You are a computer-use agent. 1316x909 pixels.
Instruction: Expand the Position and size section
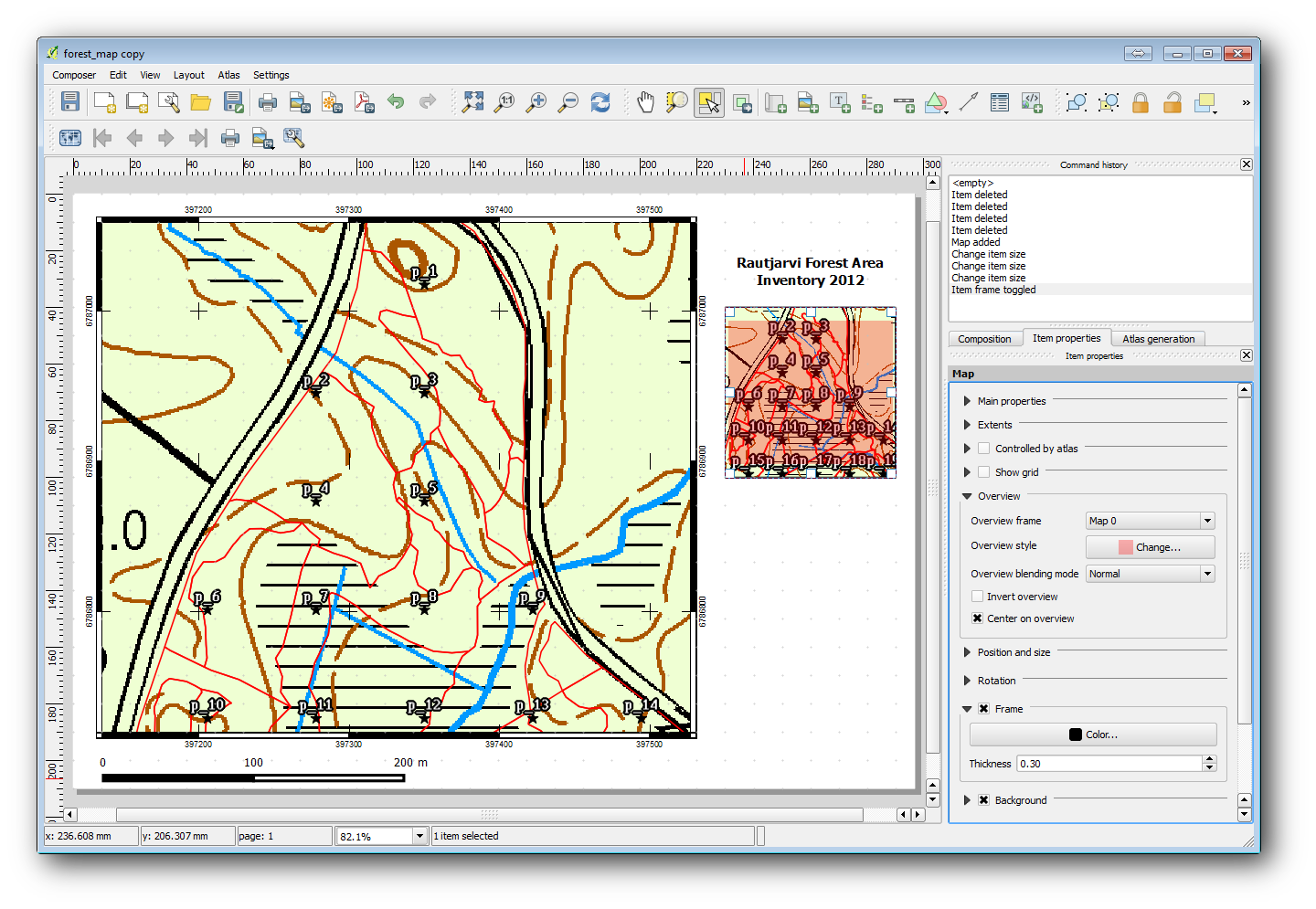pyautogui.click(x=968, y=652)
